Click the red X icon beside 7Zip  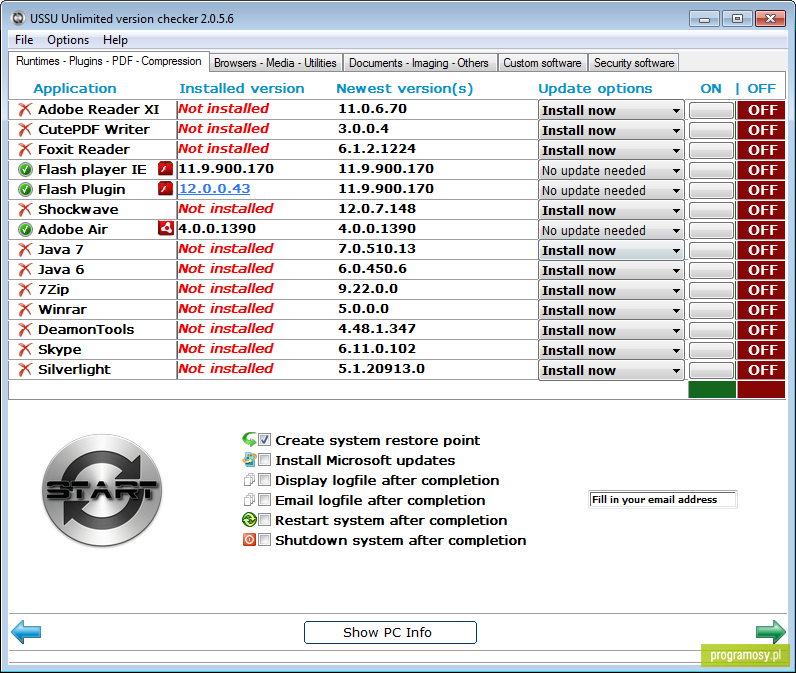coord(25,289)
